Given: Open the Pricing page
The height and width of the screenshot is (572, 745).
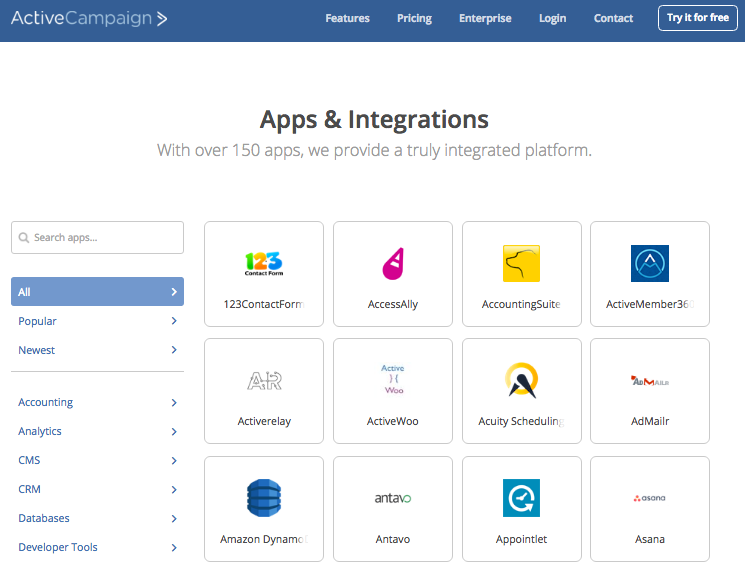Looking at the screenshot, I should (x=414, y=18).
